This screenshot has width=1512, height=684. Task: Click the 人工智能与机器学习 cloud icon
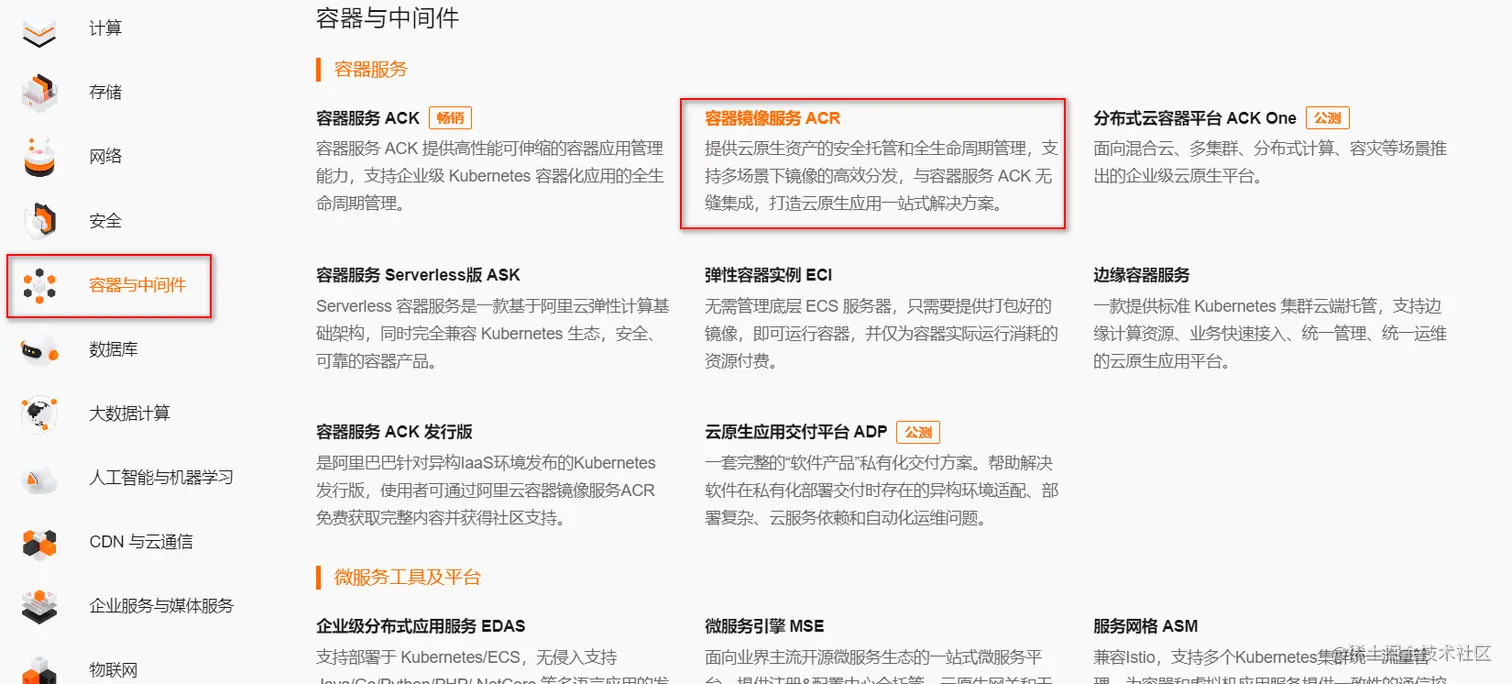tap(40, 478)
